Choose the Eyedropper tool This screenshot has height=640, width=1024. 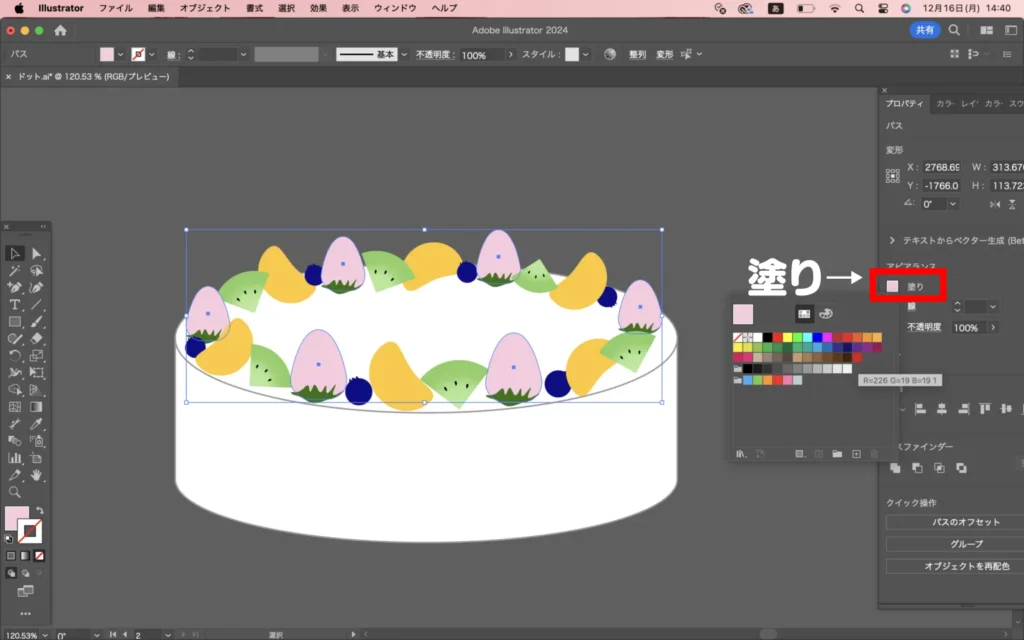tap(37, 424)
